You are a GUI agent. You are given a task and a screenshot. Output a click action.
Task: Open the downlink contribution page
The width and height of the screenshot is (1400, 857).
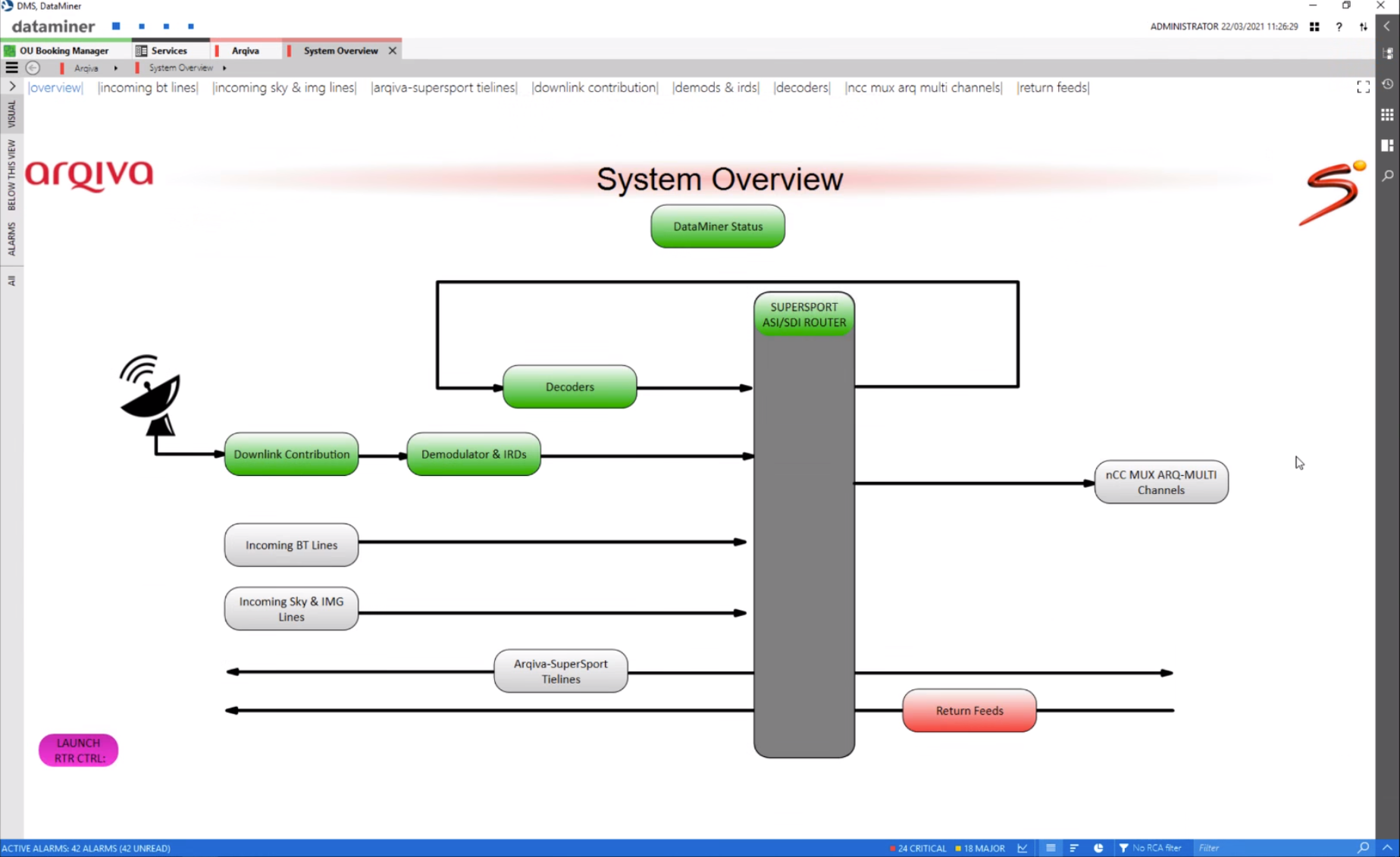595,88
